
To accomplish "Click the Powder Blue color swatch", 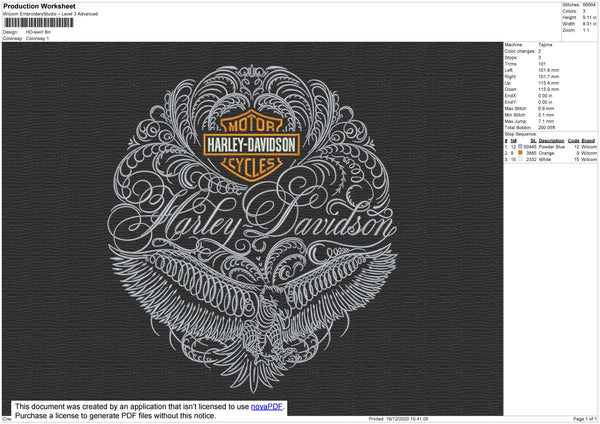I will click(x=520, y=147).
